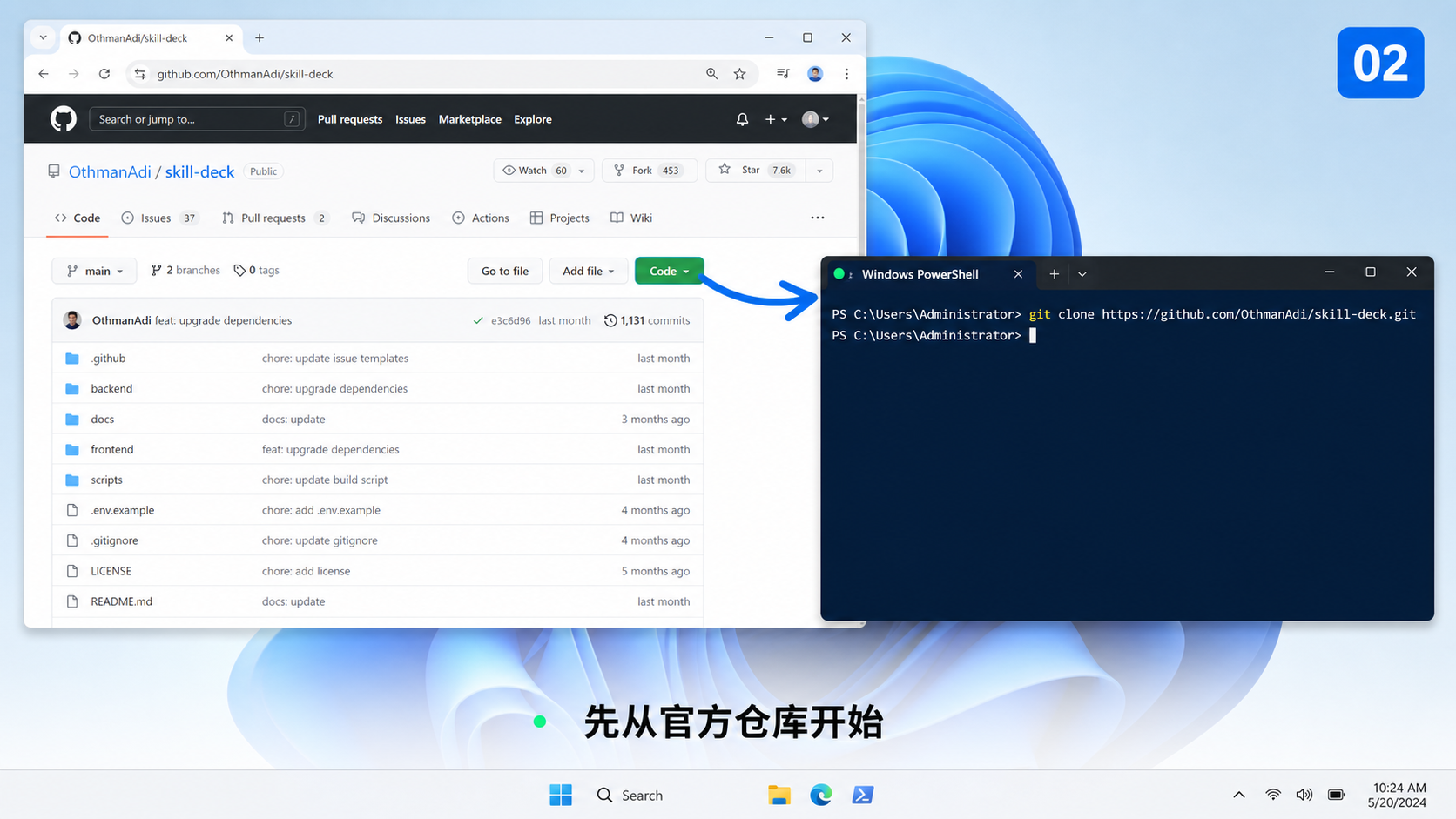The height and width of the screenshot is (819, 1456).
Task: Open the main branch selector
Action: pyautogui.click(x=94, y=271)
